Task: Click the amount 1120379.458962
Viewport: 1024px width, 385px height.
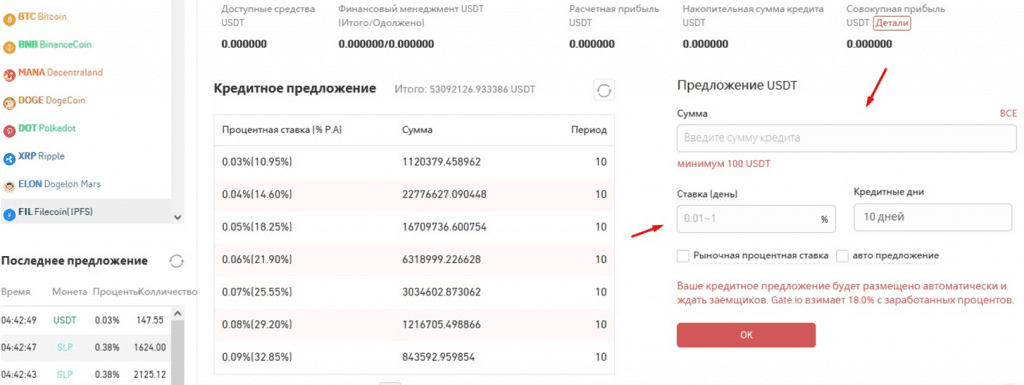Action: point(441,162)
